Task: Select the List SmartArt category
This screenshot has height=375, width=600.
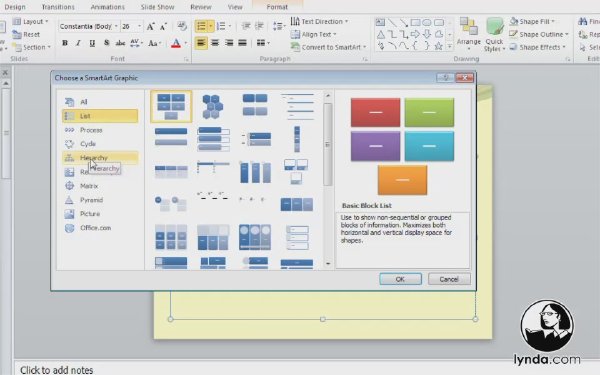Action: point(100,116)
